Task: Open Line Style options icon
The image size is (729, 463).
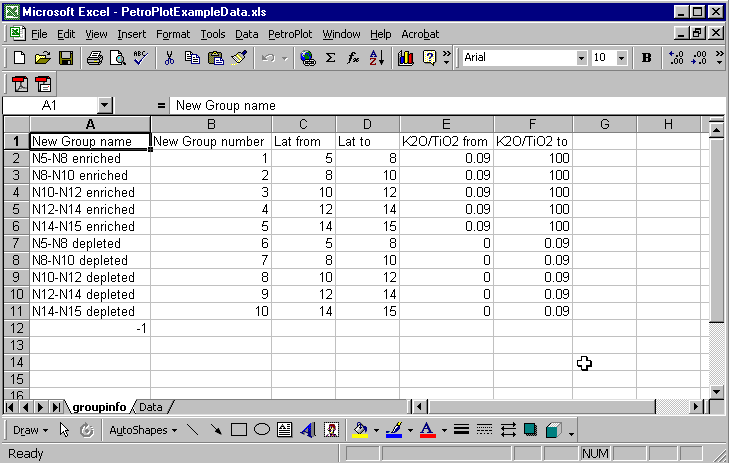Action: coord(461,430)
